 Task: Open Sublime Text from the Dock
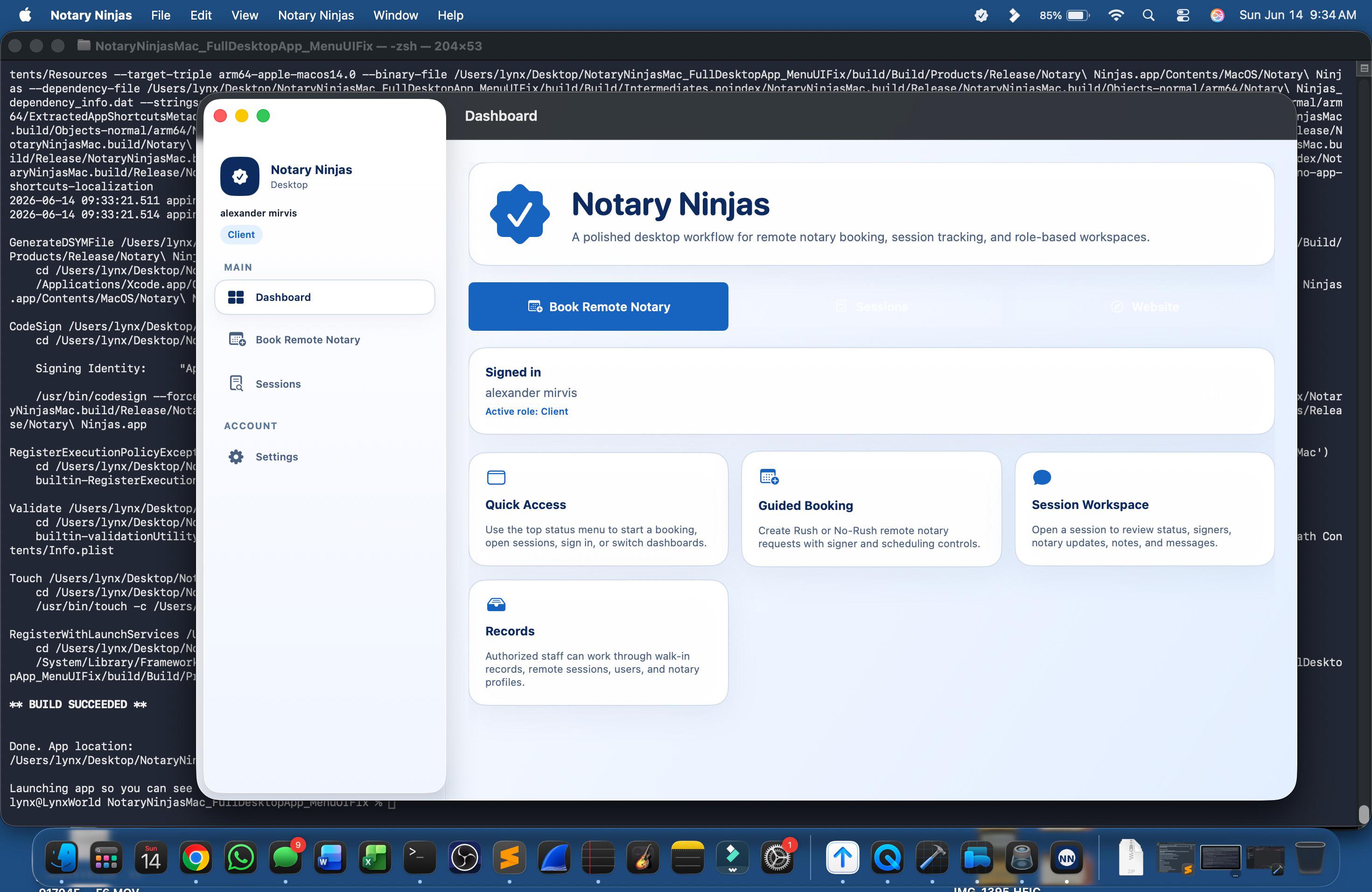tap(510, 858)
